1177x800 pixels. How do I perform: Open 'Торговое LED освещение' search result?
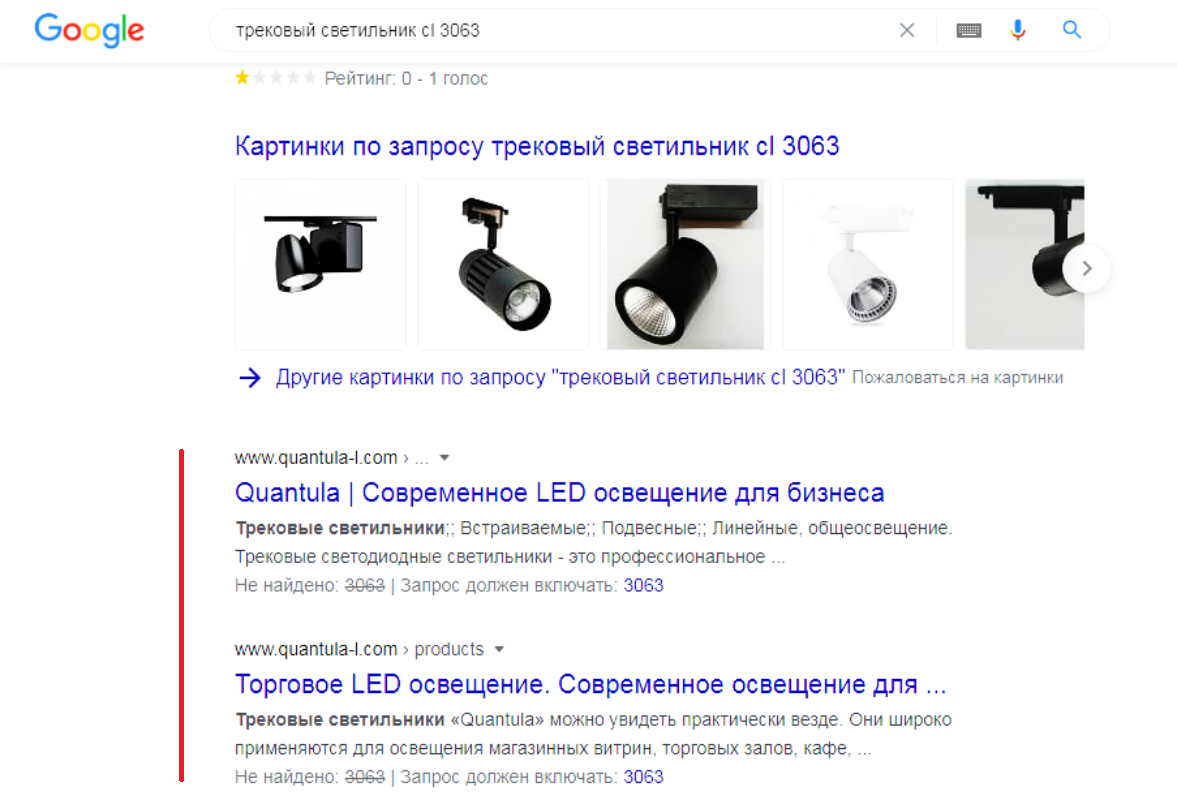coord(591,684)
